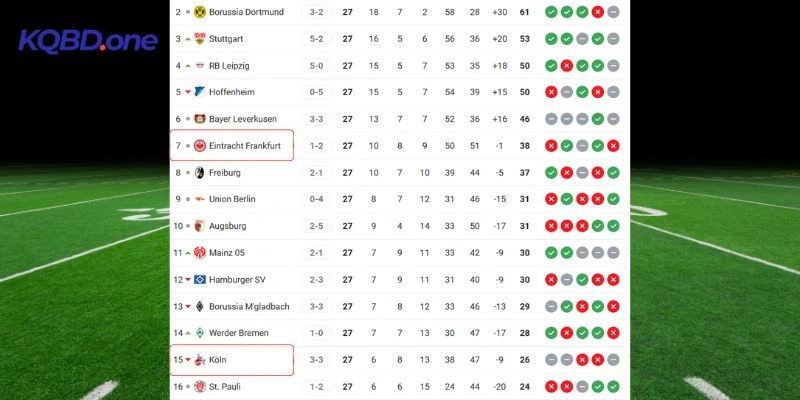Screen dimensions: 800x400
Task: Click the Hamburger SV club logo
Action: pos(199,280)
